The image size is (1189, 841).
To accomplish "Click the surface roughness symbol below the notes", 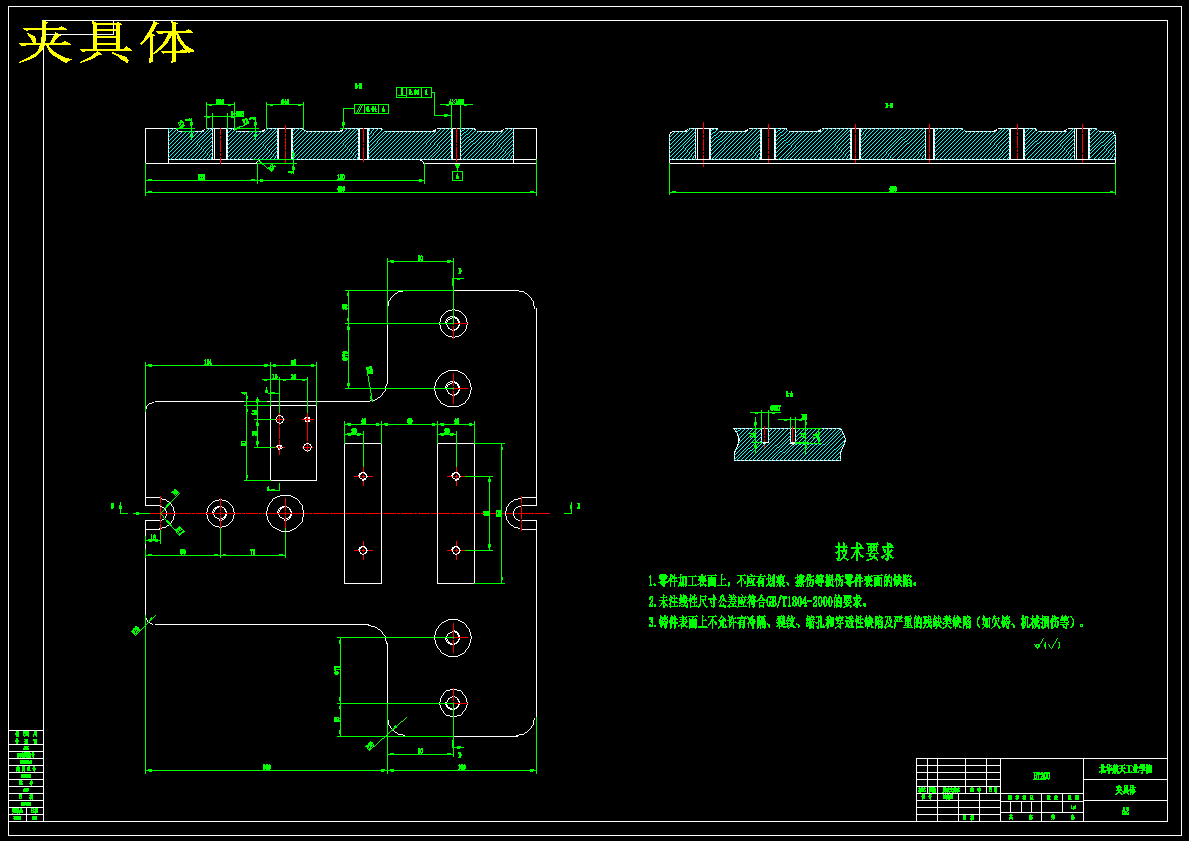I will coord(1047,645).
